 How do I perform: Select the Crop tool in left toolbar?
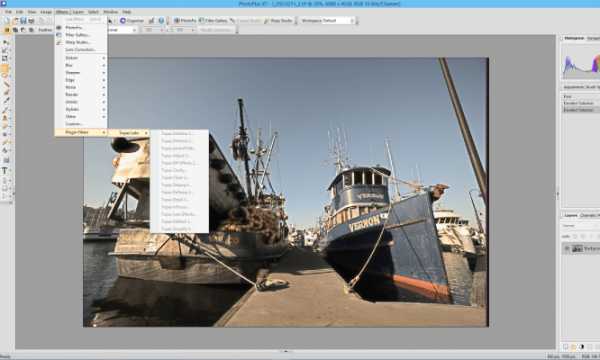pyautogui.click(x=5, y=59)
